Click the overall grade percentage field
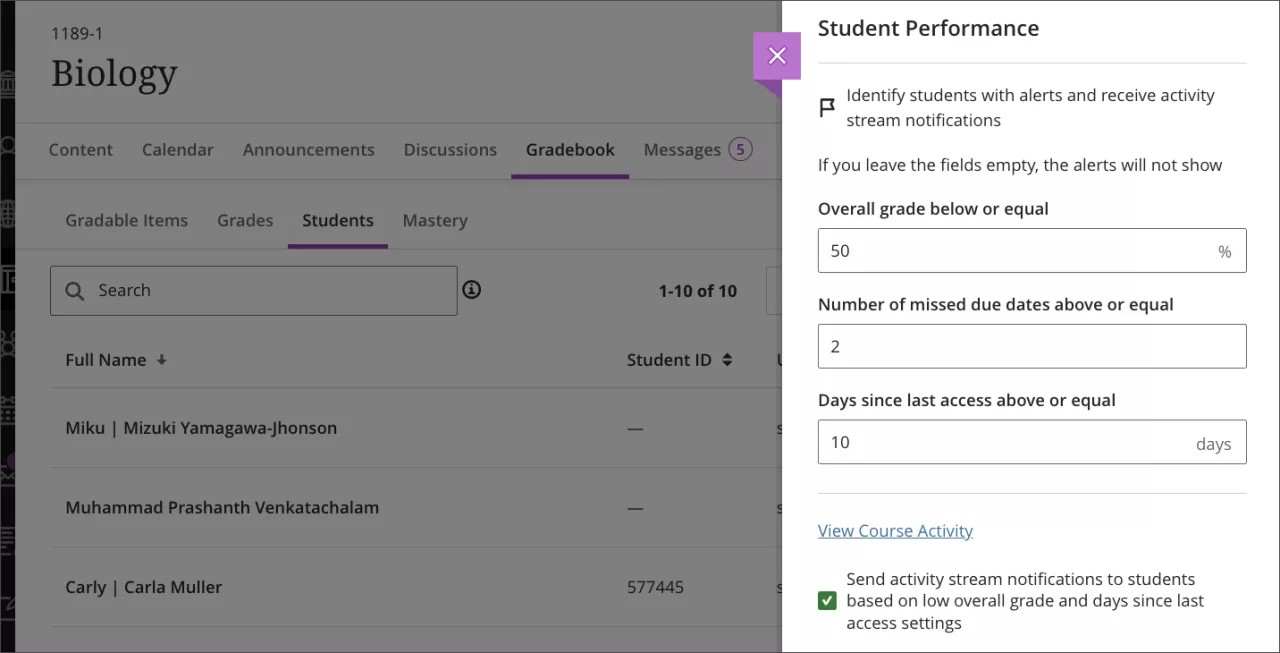Viewport: 1280px width, 653px height. click(1032, 250)
